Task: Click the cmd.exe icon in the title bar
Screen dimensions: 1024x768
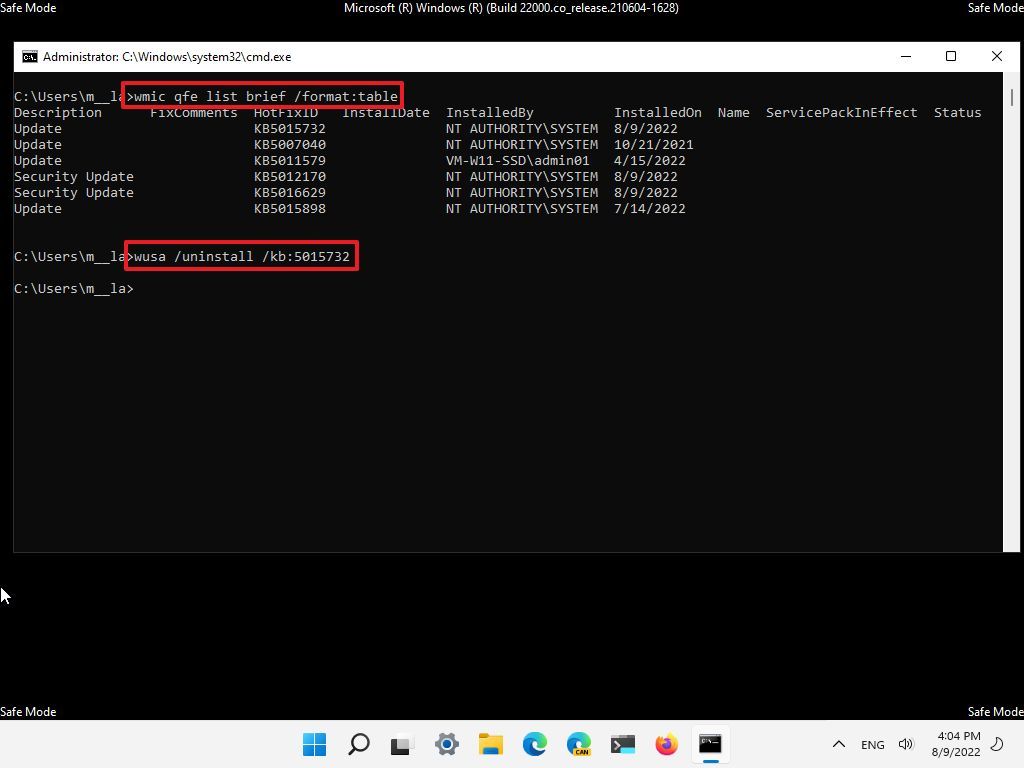Action: pos(28,57)
